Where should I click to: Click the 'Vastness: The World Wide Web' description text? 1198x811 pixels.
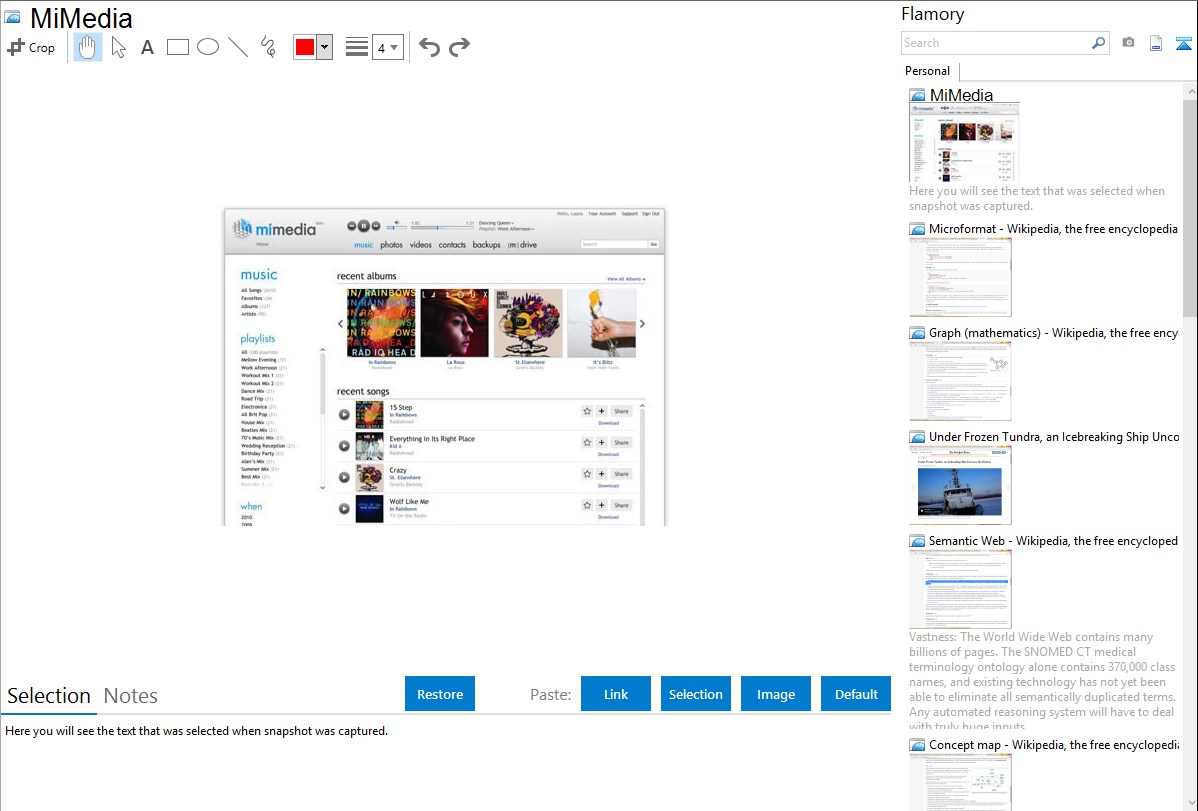pos(1042,681)
